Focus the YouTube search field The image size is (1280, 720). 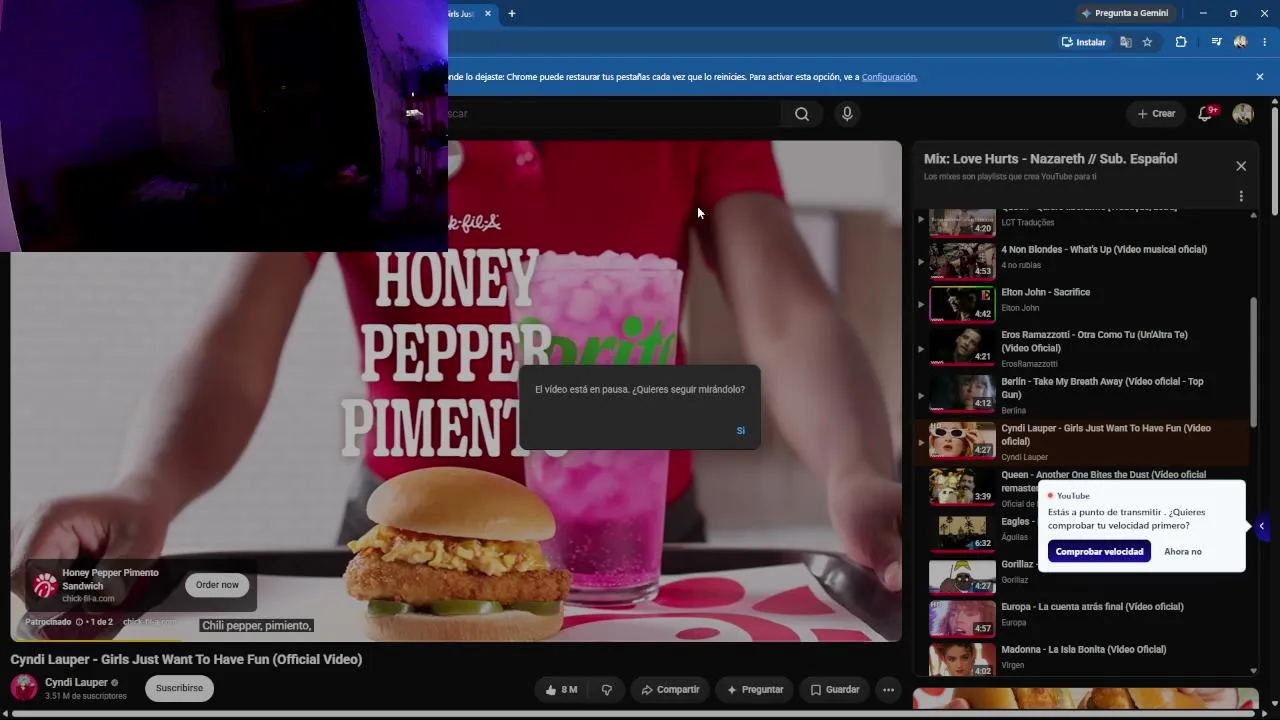pos(613,114)
